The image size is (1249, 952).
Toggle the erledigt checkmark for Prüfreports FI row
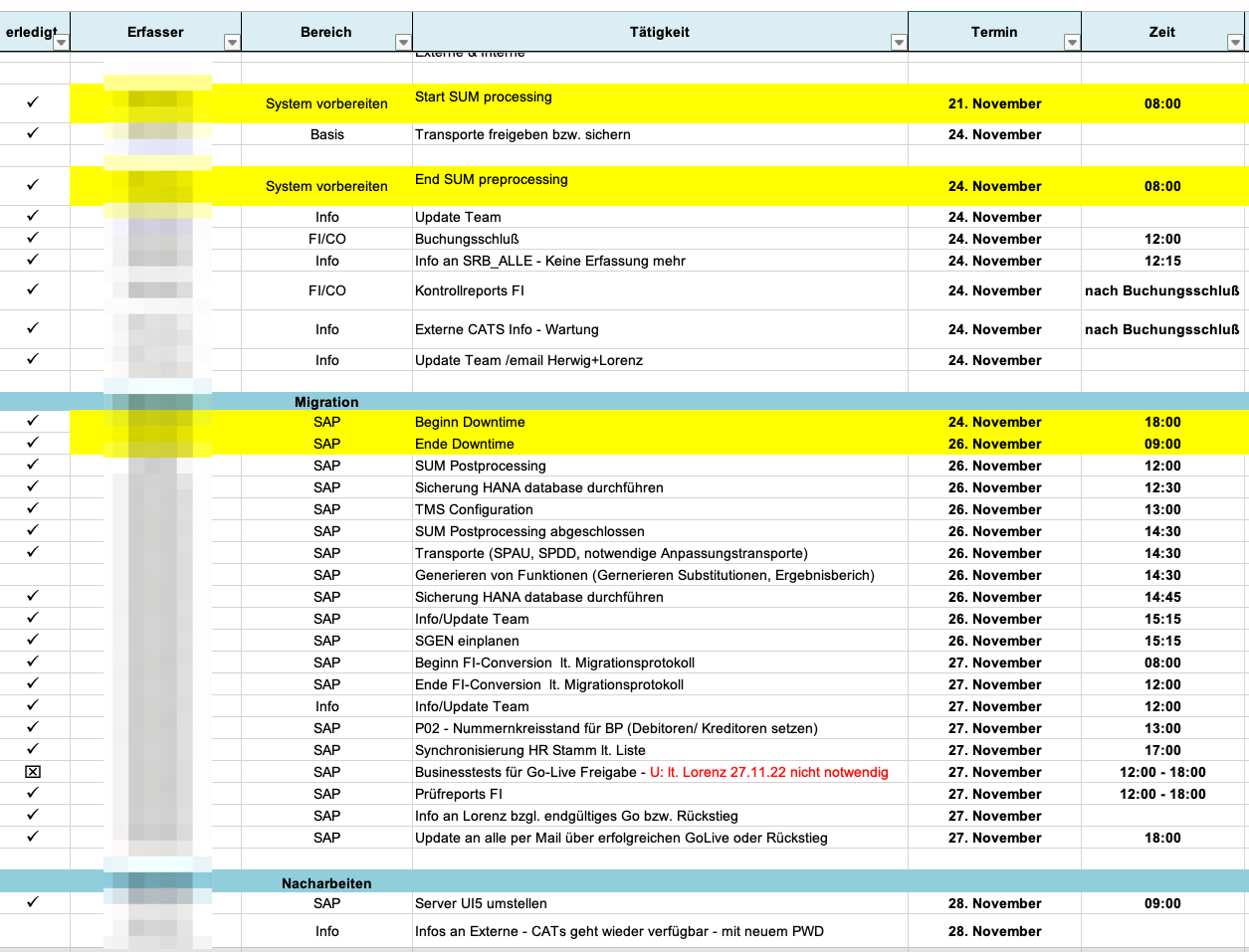tap(33, 793)
